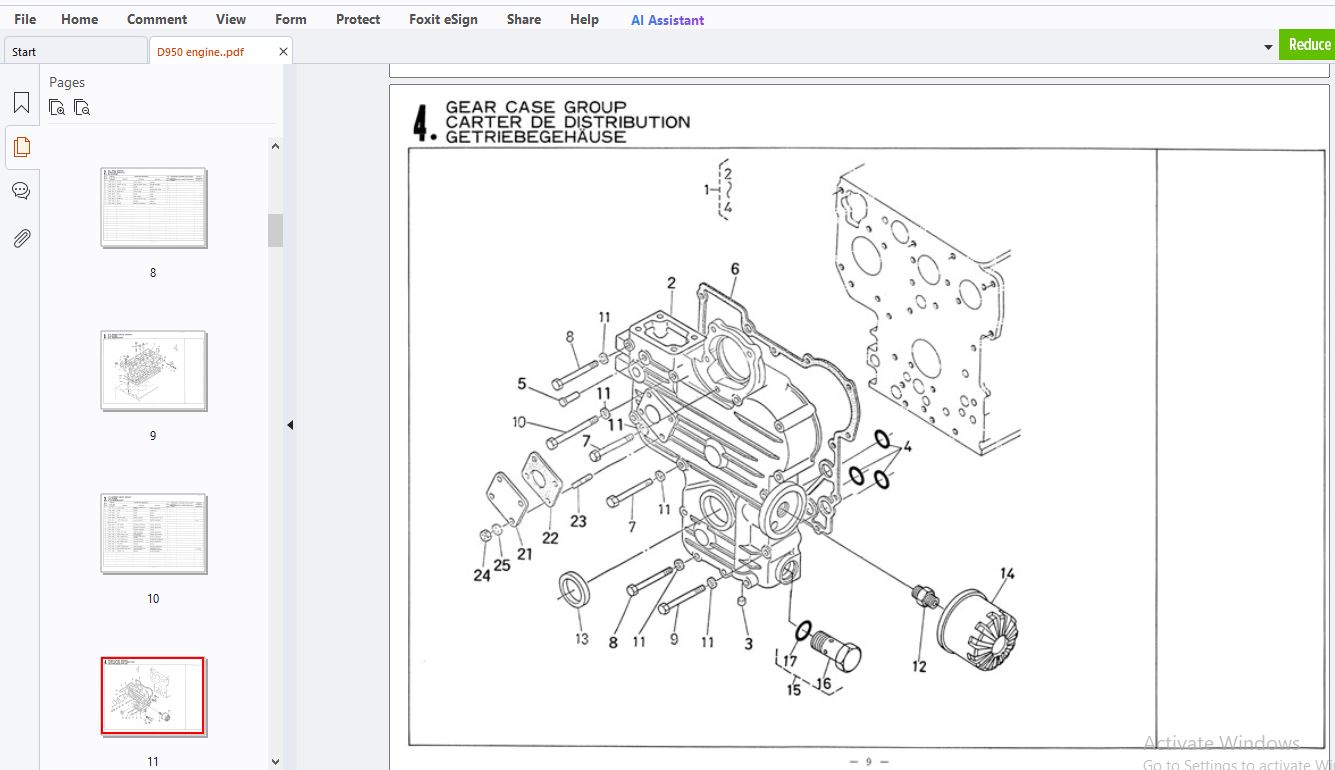Select highlighted page 11 thumbnail

[x=153, y=696]
